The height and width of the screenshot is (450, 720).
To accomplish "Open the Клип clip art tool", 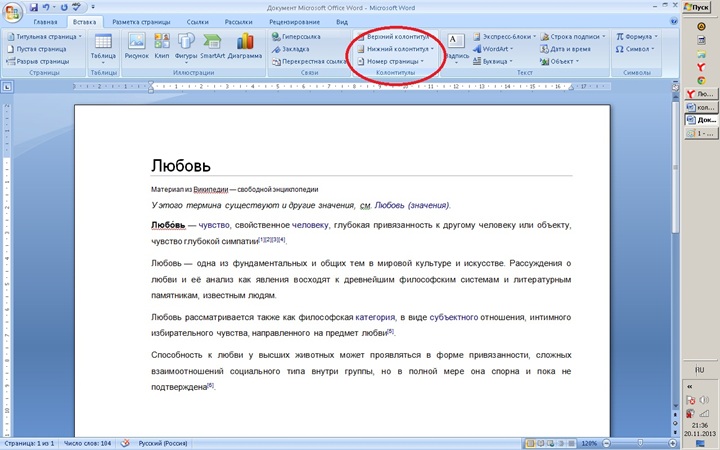I will (162, 46).
